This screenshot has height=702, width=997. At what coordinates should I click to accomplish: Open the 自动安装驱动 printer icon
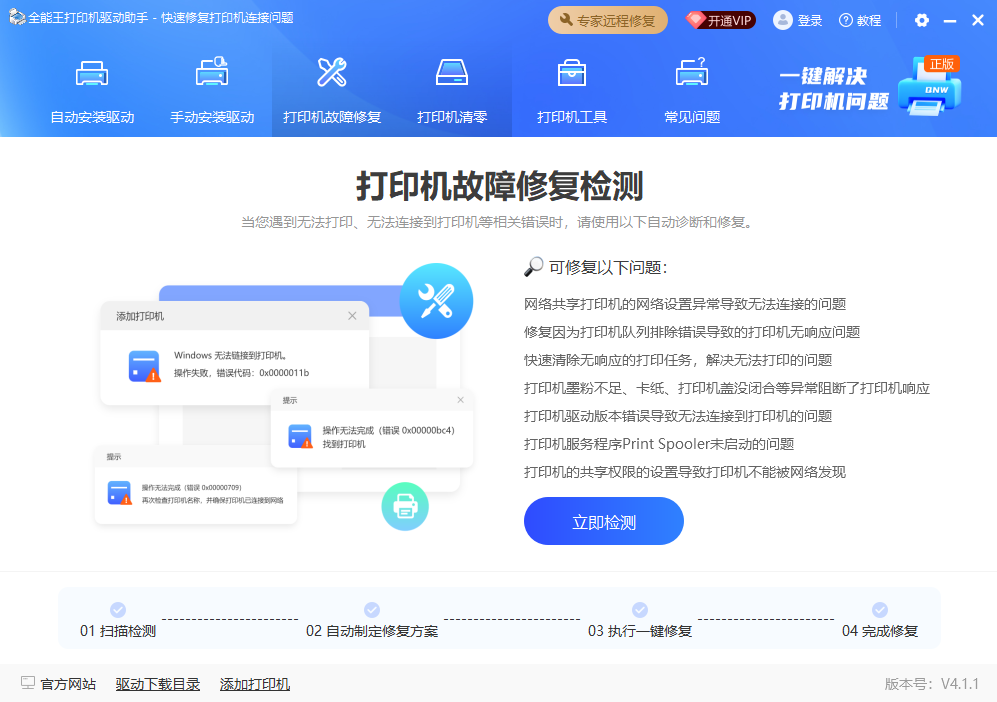(92, 74)
